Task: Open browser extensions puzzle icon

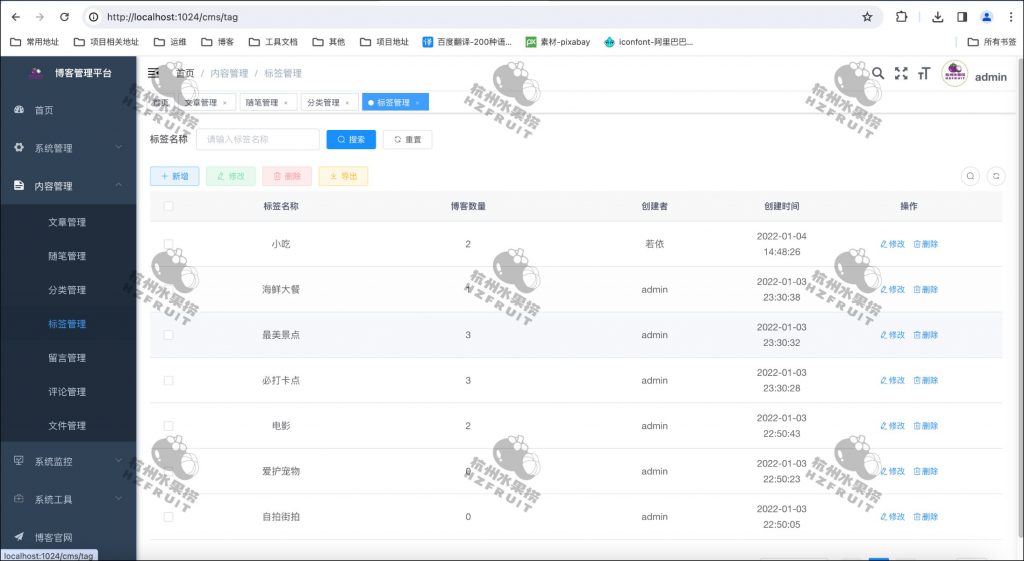Action: click(x=901, y=17)
